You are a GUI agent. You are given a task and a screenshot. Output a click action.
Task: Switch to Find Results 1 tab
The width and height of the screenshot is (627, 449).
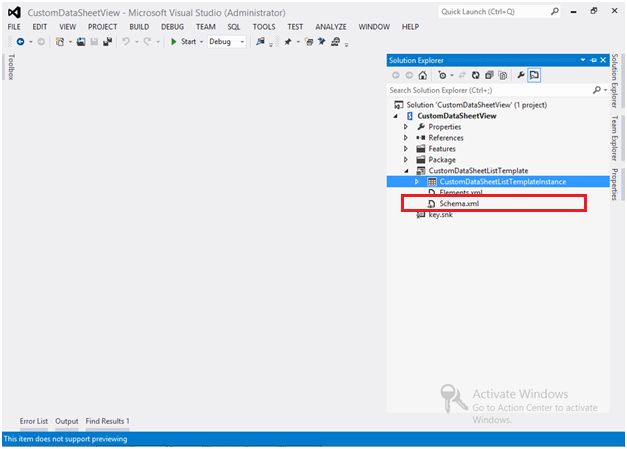pyautogui.click(x=107, y=421)
